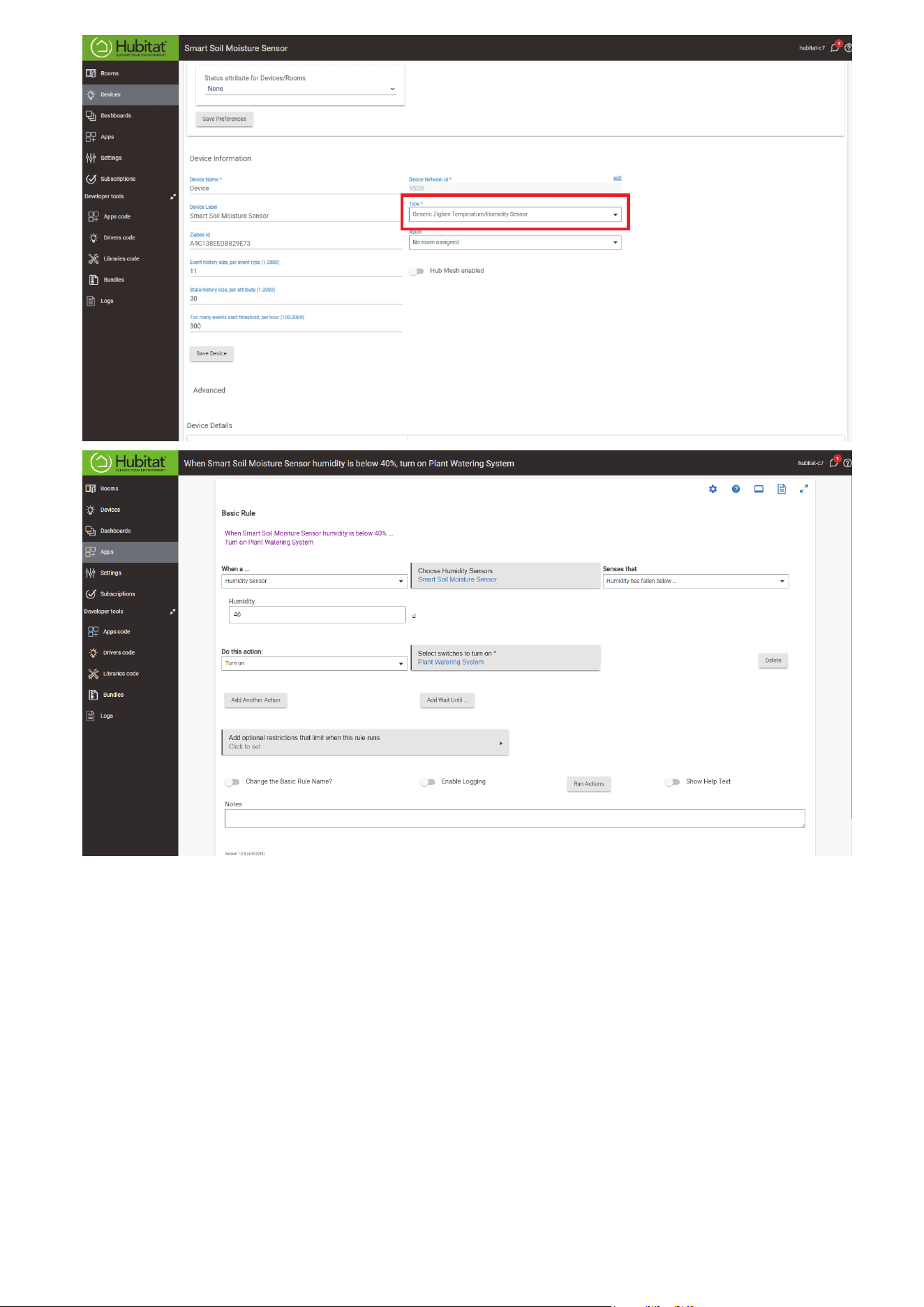Toggle the Hub Mesh enabled switch
The width and height of the screenshot is (924, 1307).
417,271
